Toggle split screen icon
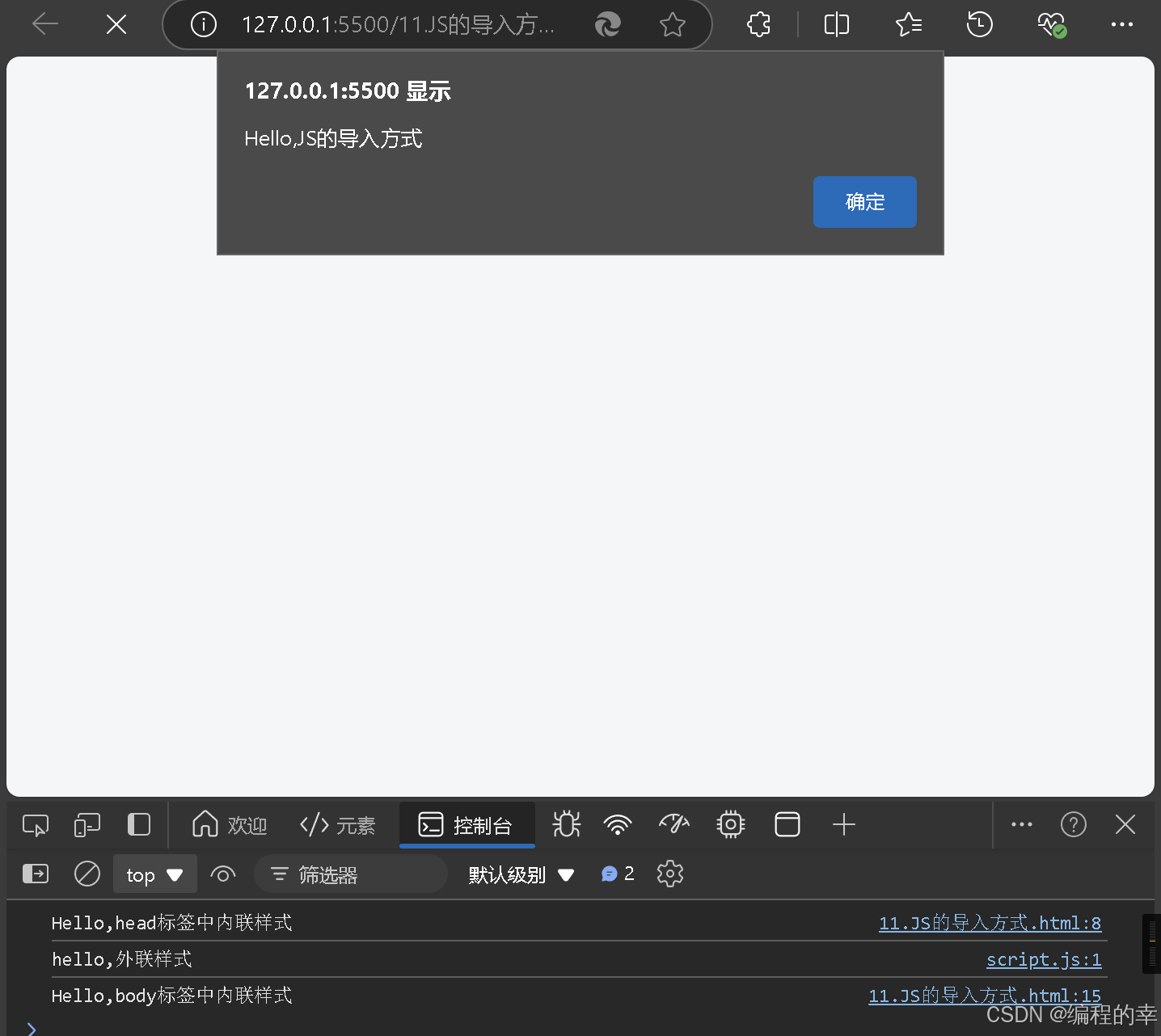 837,25
